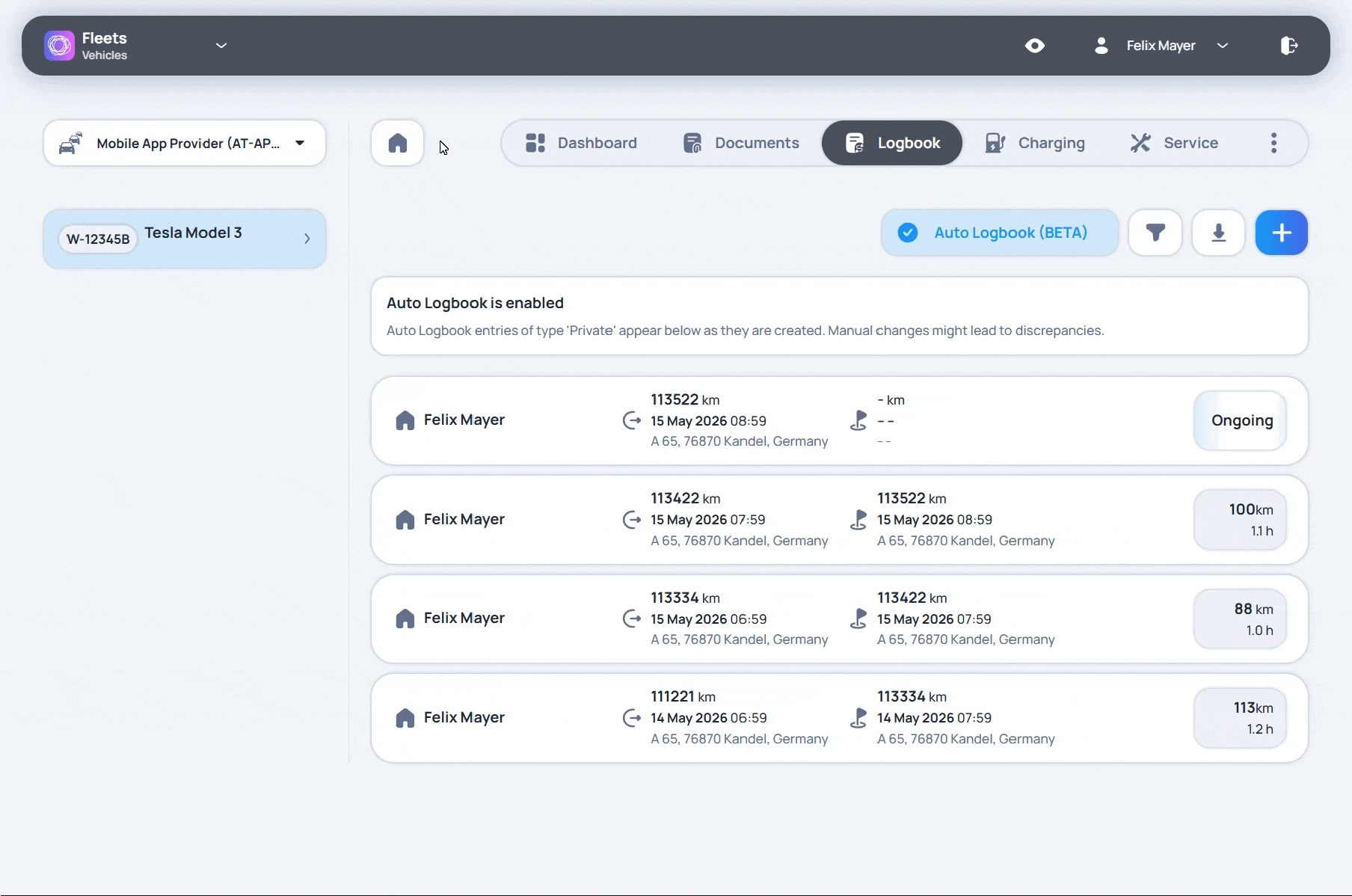Click start odometer '111221 km'
Screen dimensions: 1352x896
(x=683, y=696)
